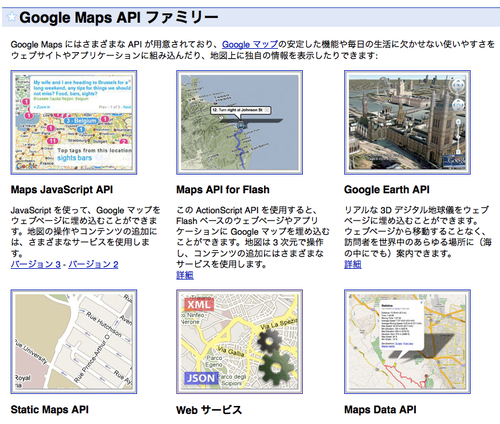Click the Google Maps API ファミリー title

click(119, 17)
